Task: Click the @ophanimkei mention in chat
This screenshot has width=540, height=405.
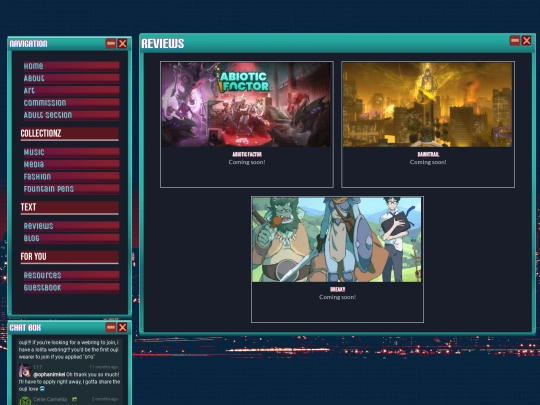Action: [x=49, y=374]
